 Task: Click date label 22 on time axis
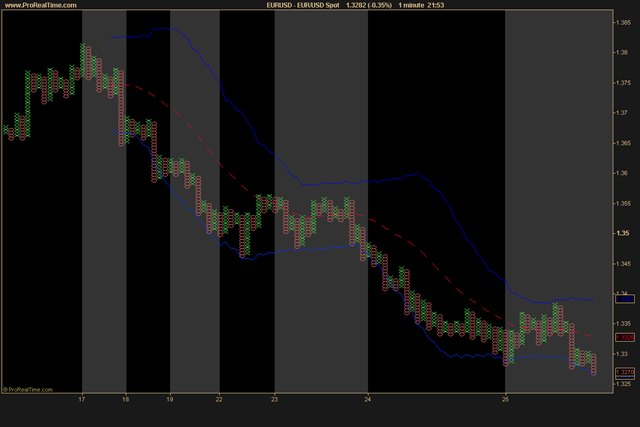click(219, 399)
